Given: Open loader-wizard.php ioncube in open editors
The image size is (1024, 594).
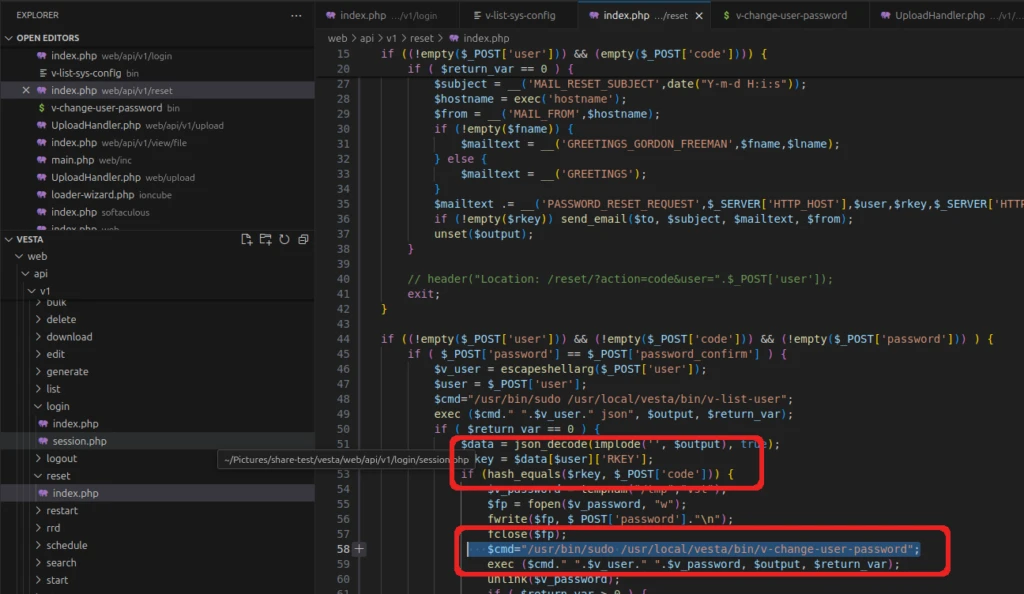Looking at the screenshot, I should [x=157, y=195].
